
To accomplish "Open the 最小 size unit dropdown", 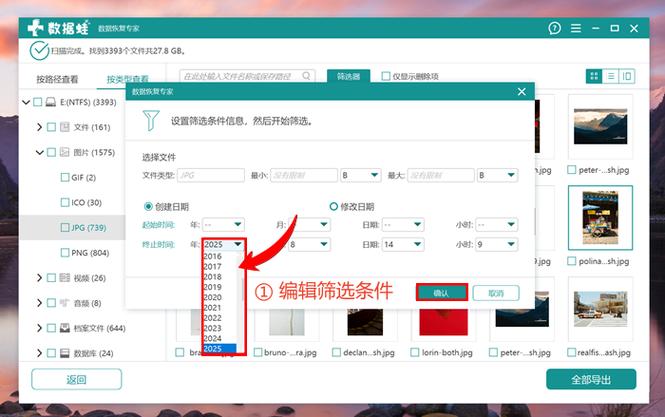I will click(360, 175).
